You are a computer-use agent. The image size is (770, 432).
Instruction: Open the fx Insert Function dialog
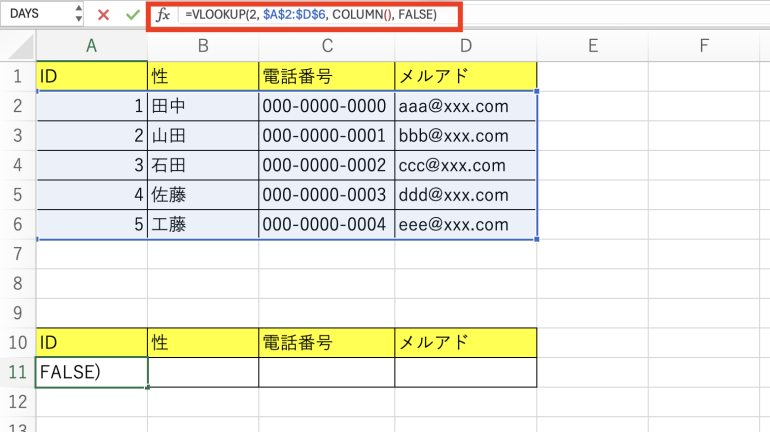click(163, 15)
